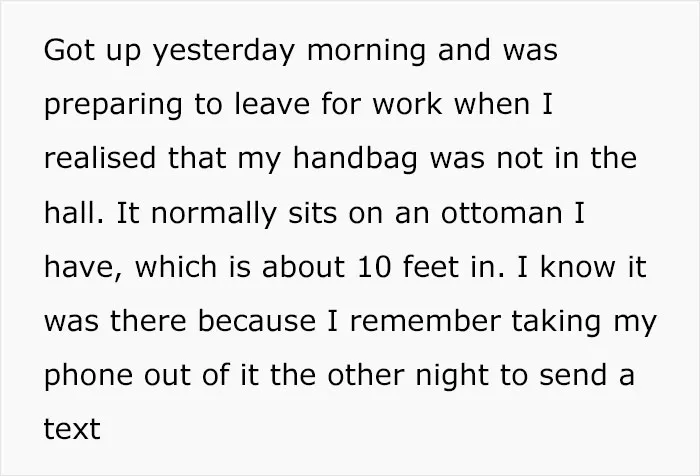Click the word 'morning' in the first line
This screenshot has height=476, width=700.
point(366,50)
